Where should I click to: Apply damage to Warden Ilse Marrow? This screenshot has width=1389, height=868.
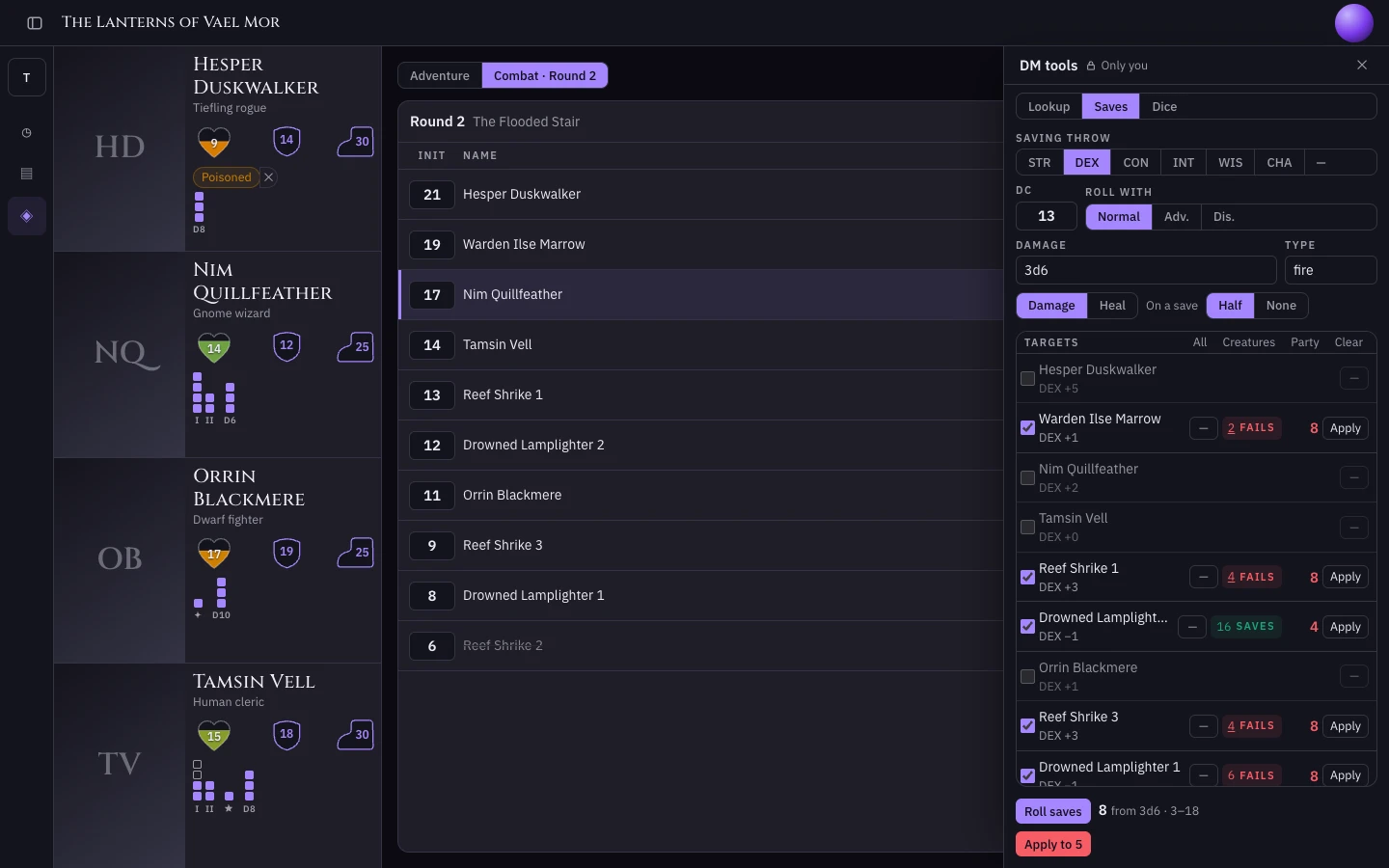[x=1346, y=428]
